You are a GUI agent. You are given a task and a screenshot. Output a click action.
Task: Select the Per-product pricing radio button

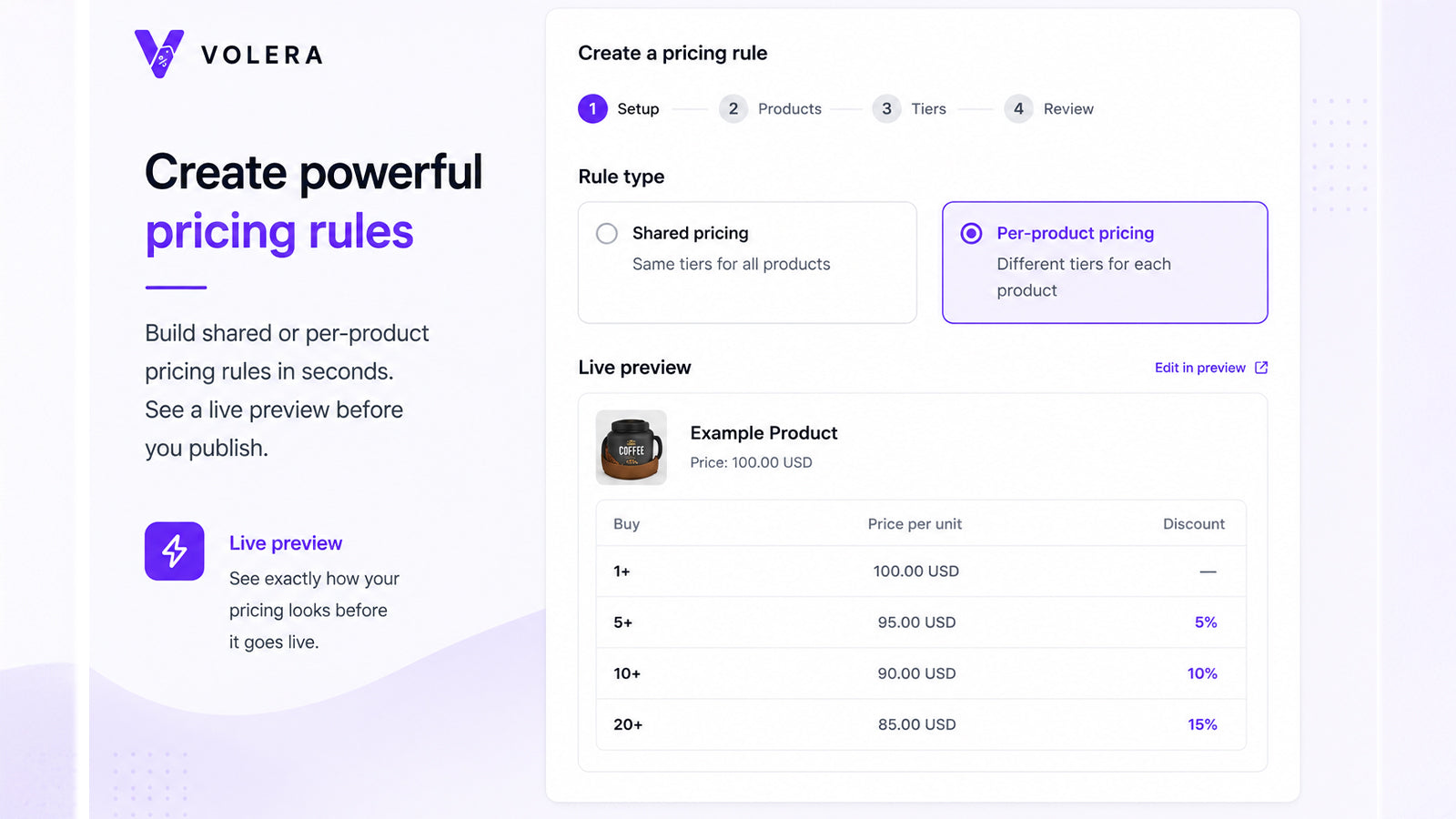click(x=971, y=234)
